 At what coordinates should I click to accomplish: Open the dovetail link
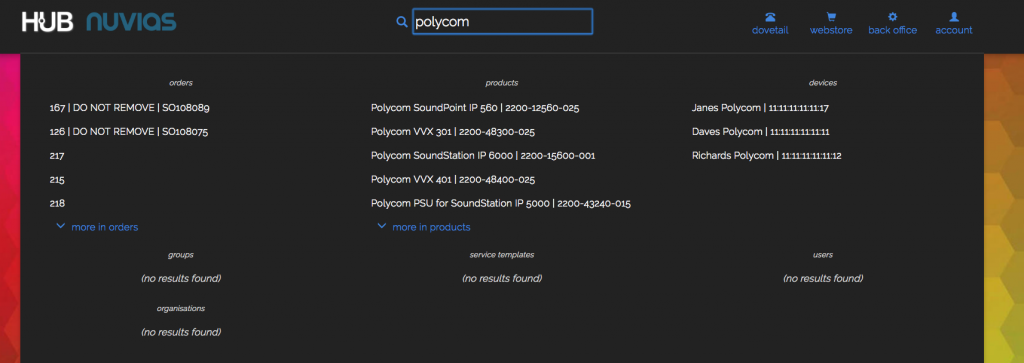coord(771,30)
